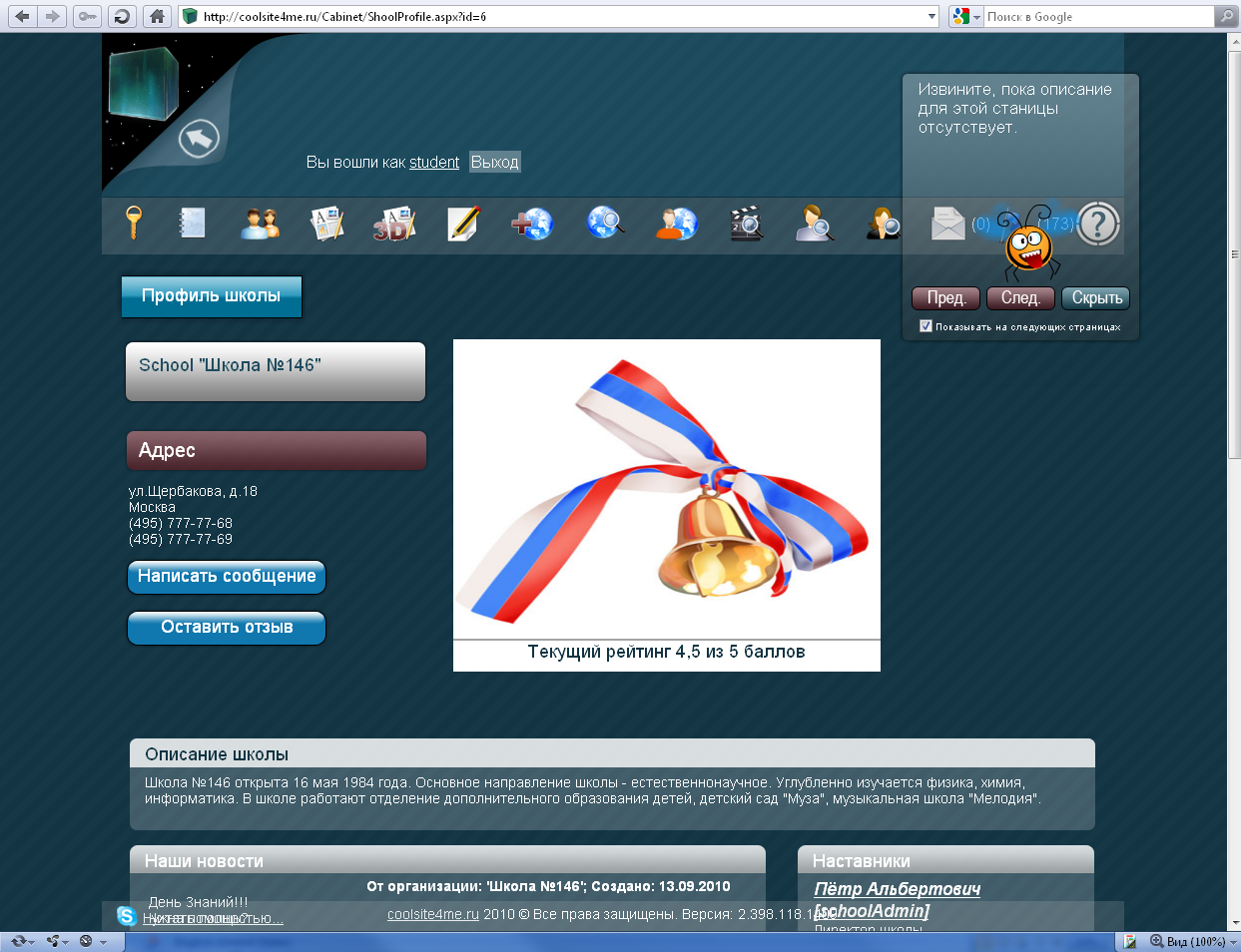
Task: Click the person with globe icon
Action: coord(675,225)
